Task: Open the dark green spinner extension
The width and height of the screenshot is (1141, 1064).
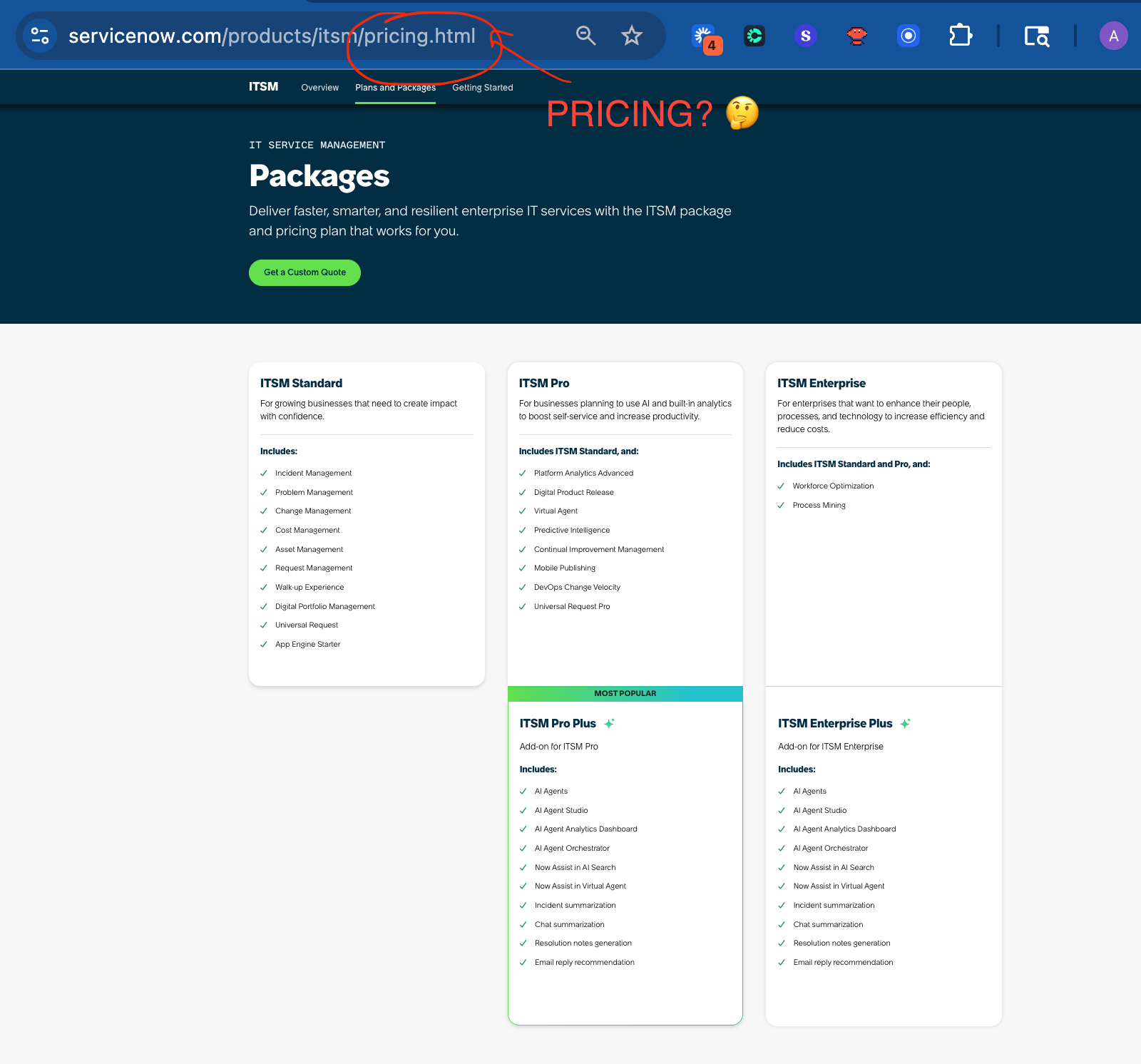Action: (754, 35)
